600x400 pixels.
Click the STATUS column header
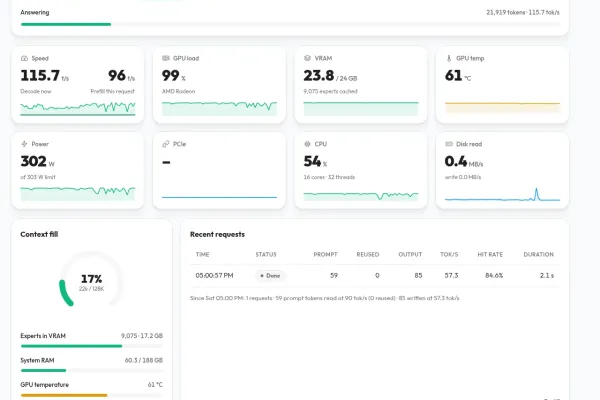[x=266, y=255]
